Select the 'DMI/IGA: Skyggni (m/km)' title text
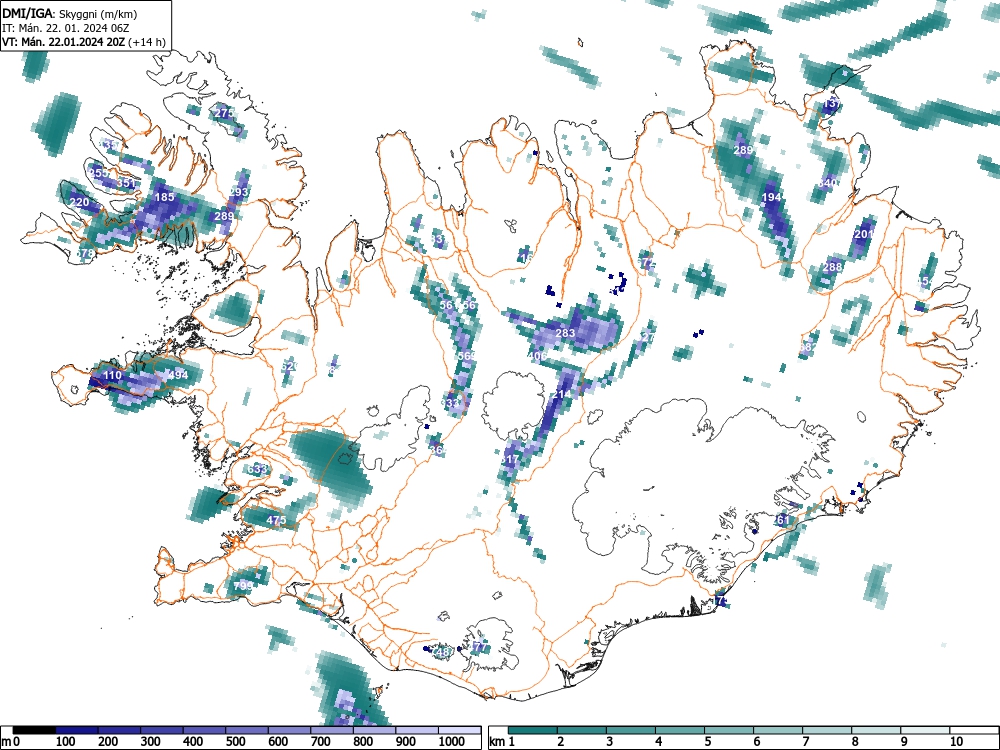This screenshot has height=750, width=1000. tap(70, 13)
